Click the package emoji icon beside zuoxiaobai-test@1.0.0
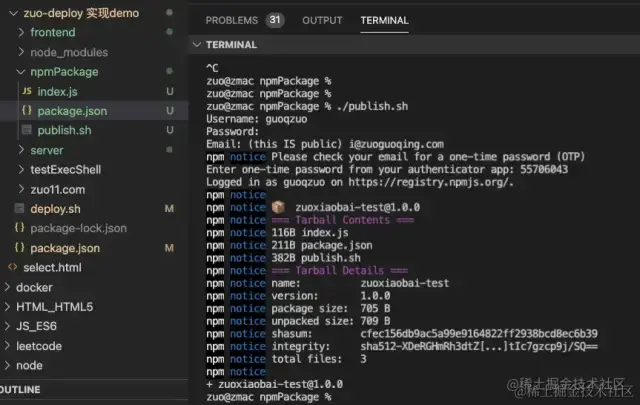 pos(278,207)
